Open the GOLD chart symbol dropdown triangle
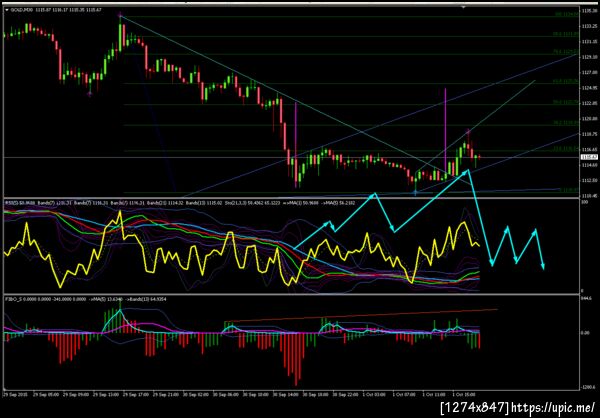 [x=7, y=10]
